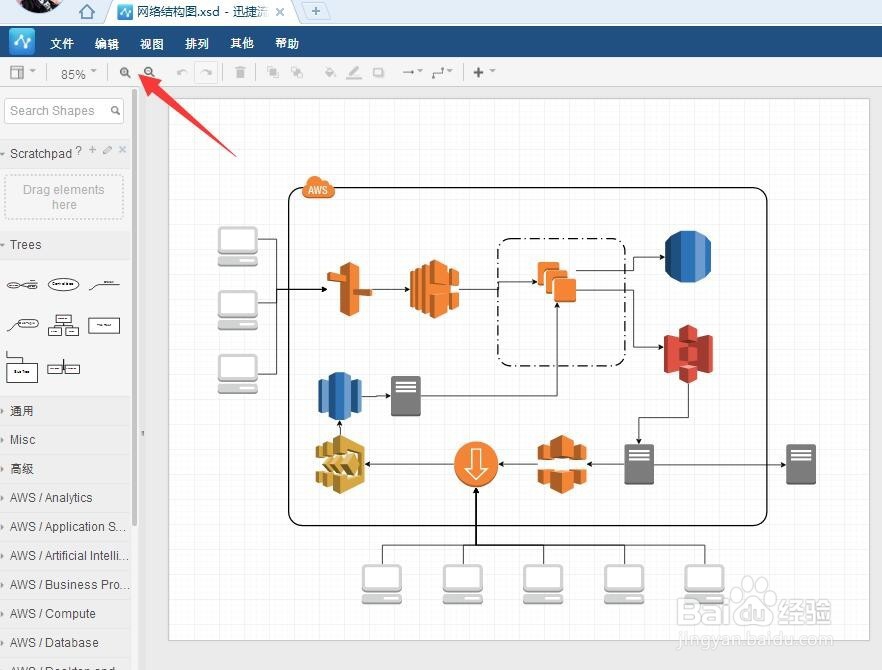Expand the AWS / Database category

tap(65, 642)
